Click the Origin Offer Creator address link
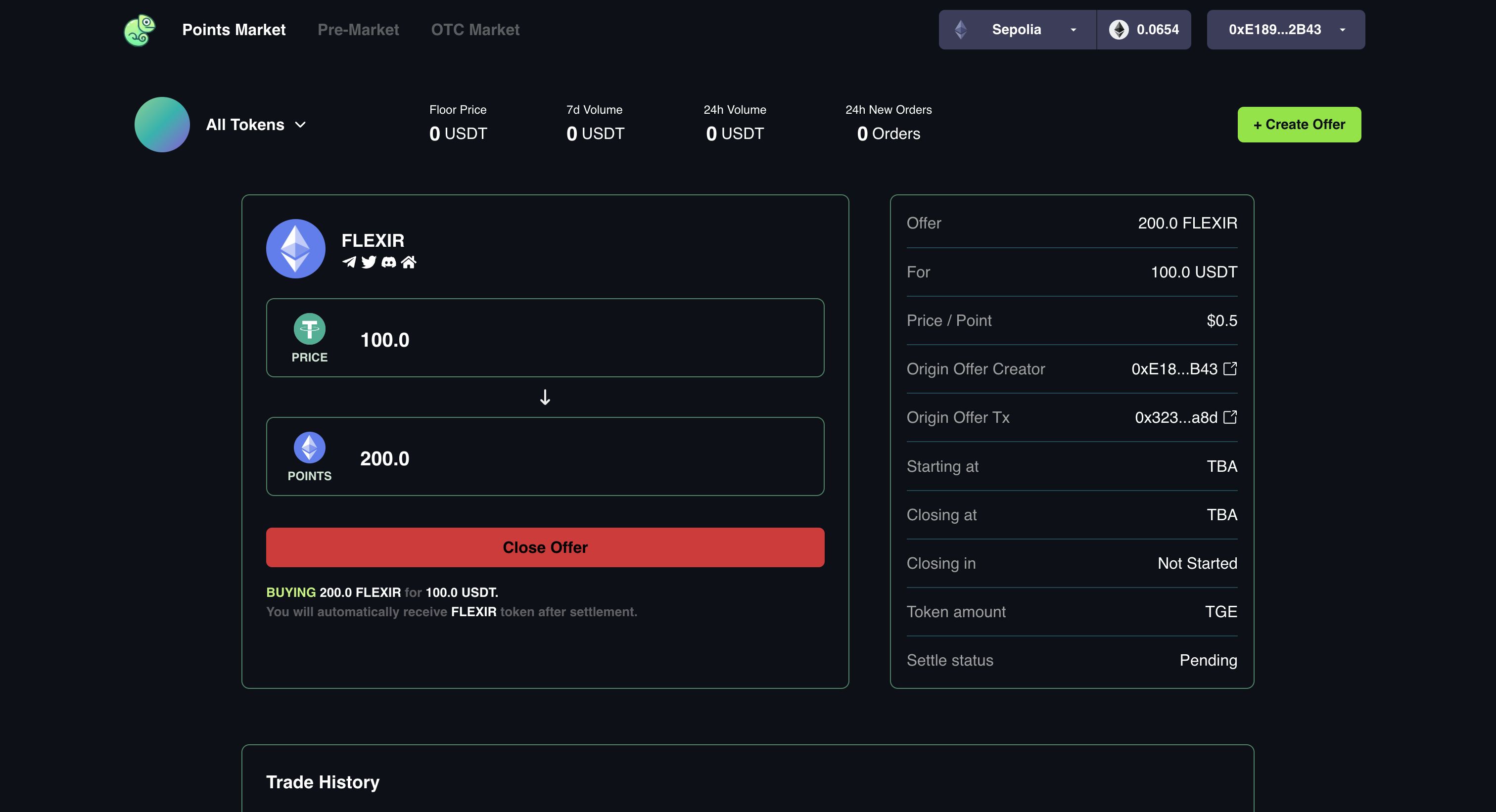The width and height of the screenshot is (1496, 812). [1183, 369]
